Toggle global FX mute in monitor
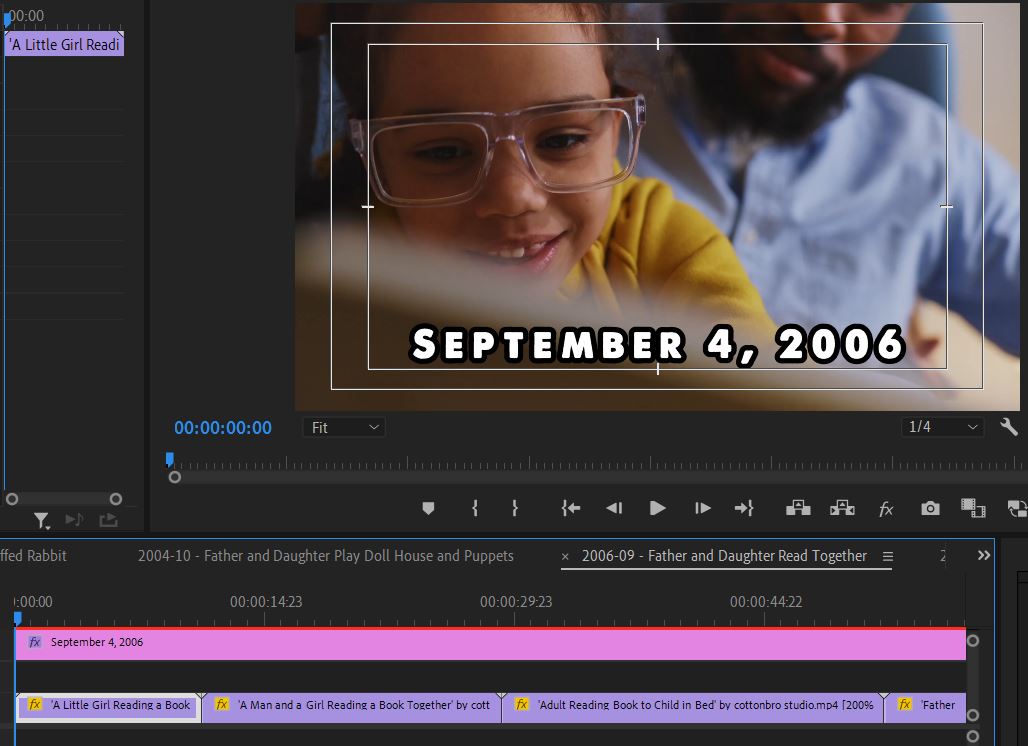The height and width of the screenshot is (746, 1028). [886, 509]
